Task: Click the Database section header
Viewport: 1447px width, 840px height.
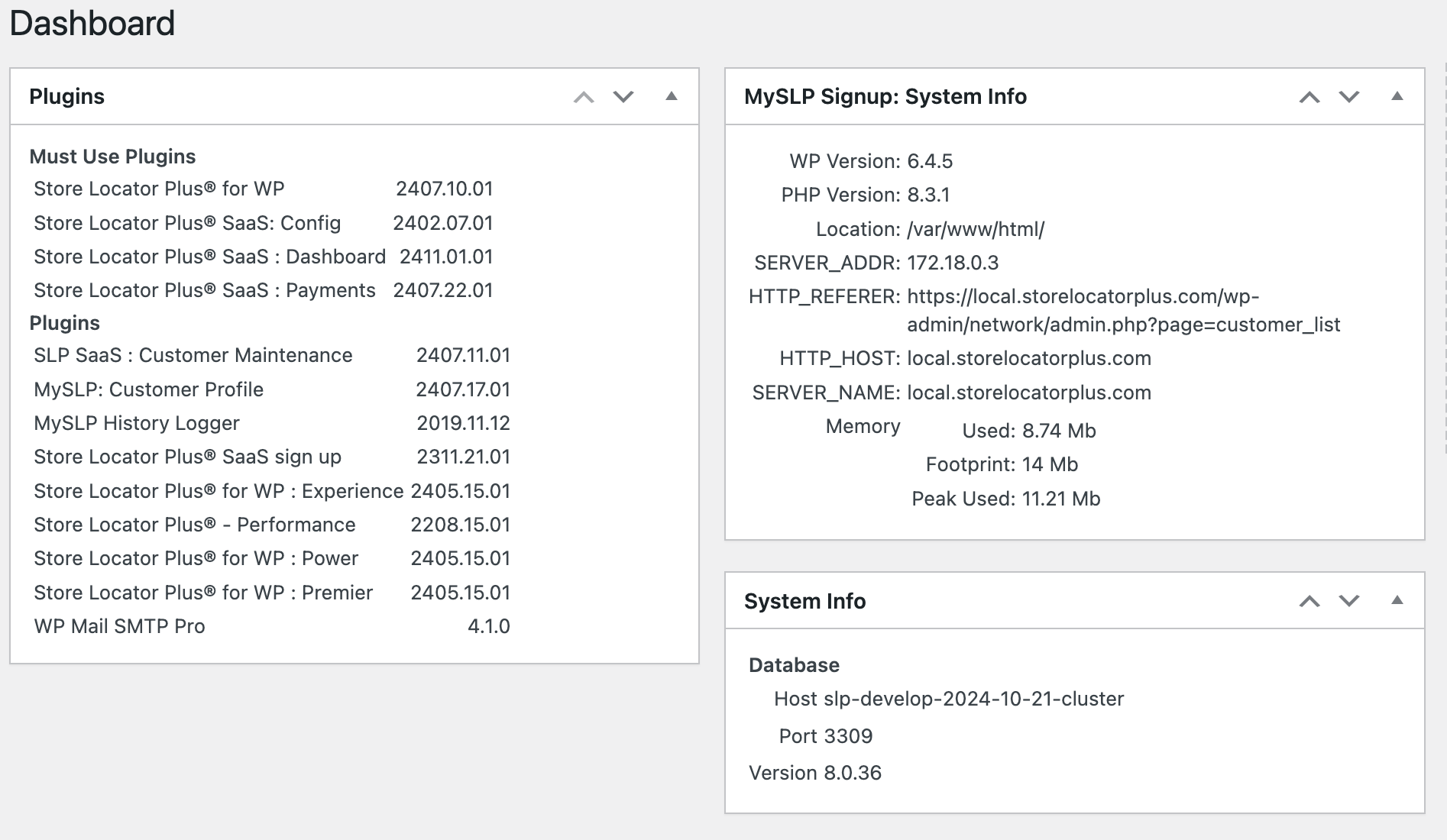Action: click(x=793, y=664)
